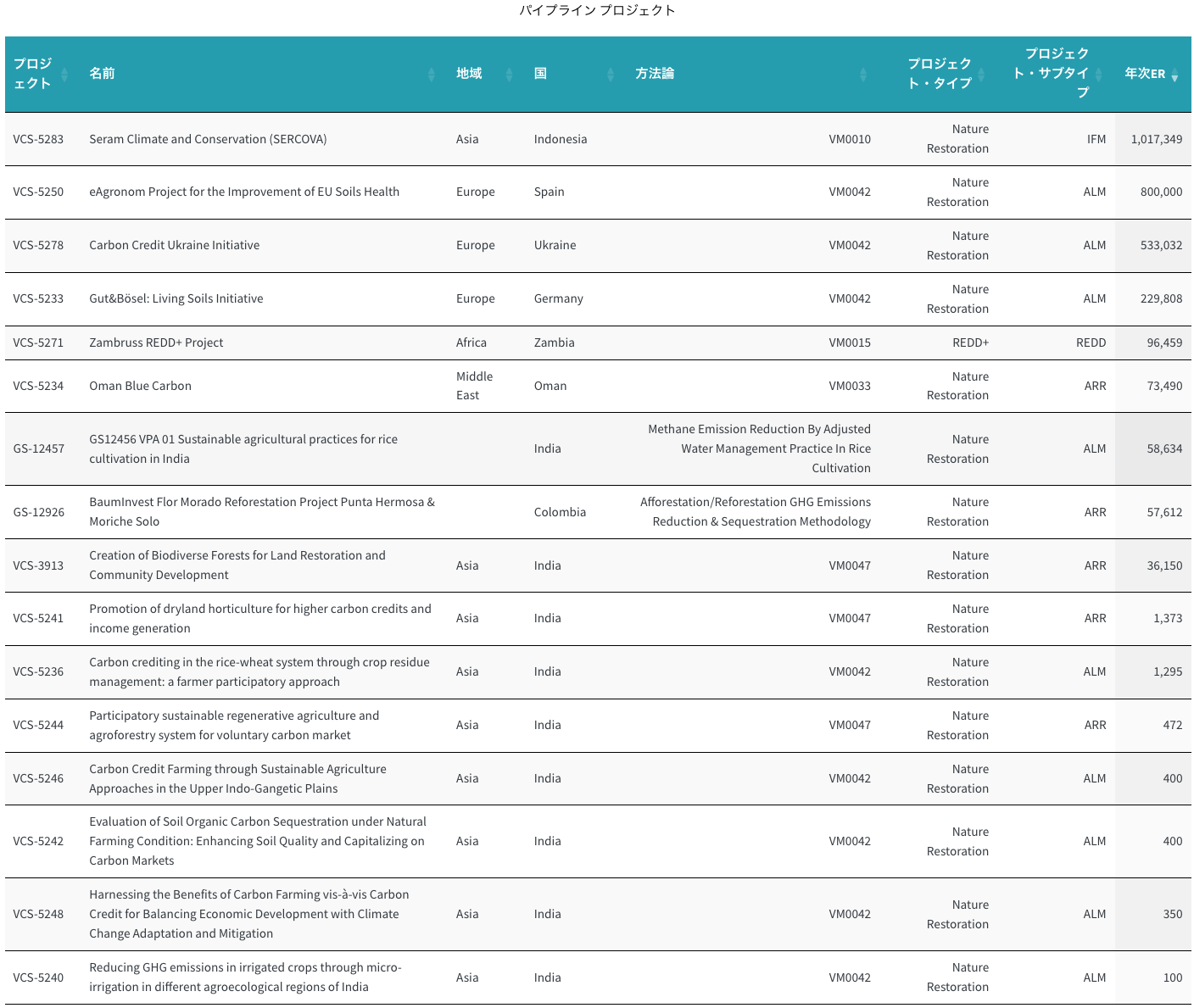Open Oman Blue Carbon project
The height and width of the screenshot is (1008, 1194).
coord(140,386)
